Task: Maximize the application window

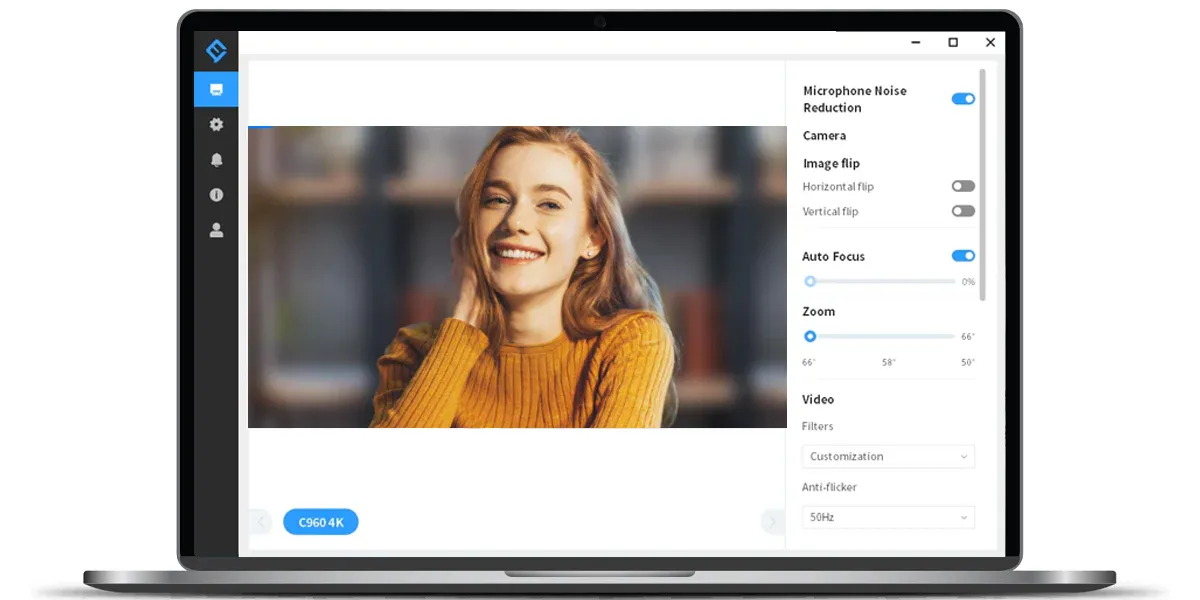Action: tap(953, 42)
